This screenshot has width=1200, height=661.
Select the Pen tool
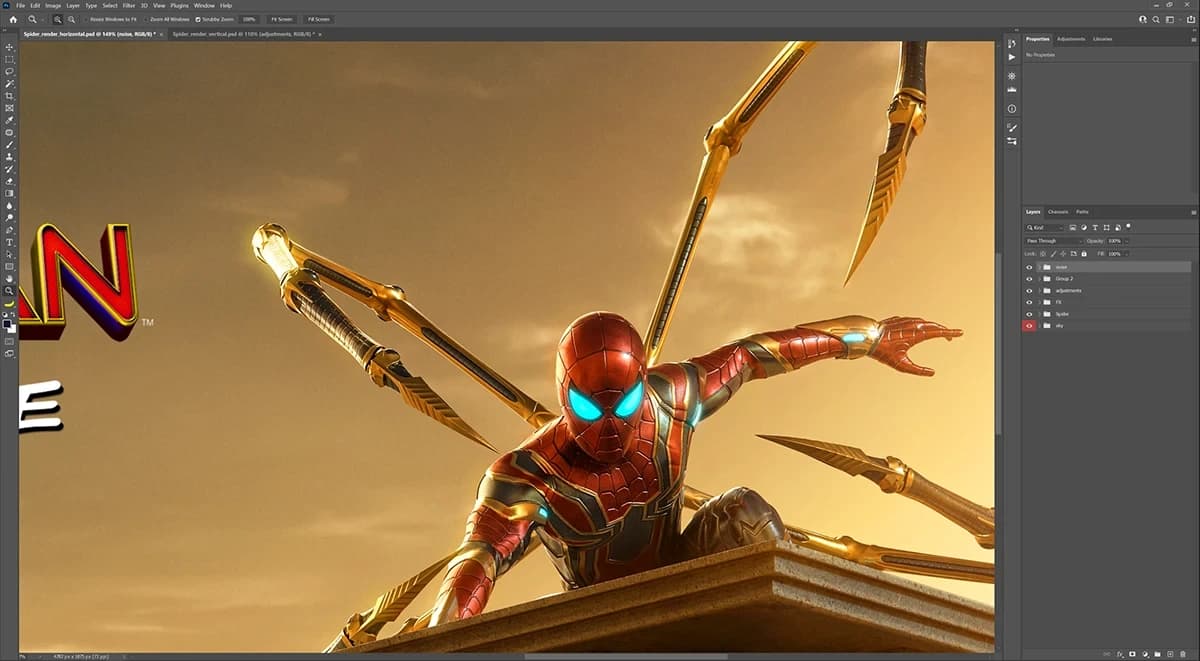(10, 230)
